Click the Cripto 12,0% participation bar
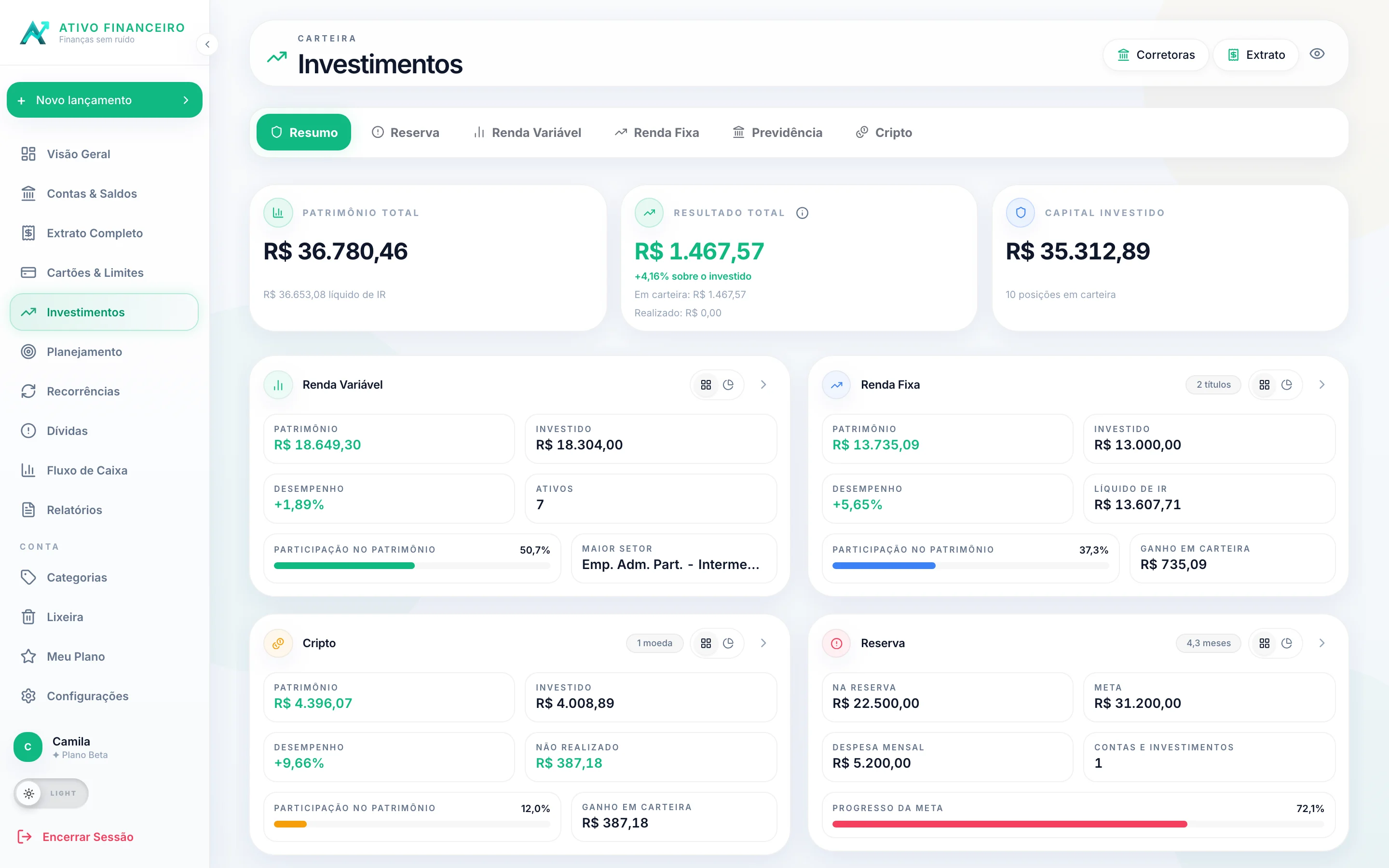Image resolution: width=1389 pixels, height=868 pixels. click(x=412, y=824)
